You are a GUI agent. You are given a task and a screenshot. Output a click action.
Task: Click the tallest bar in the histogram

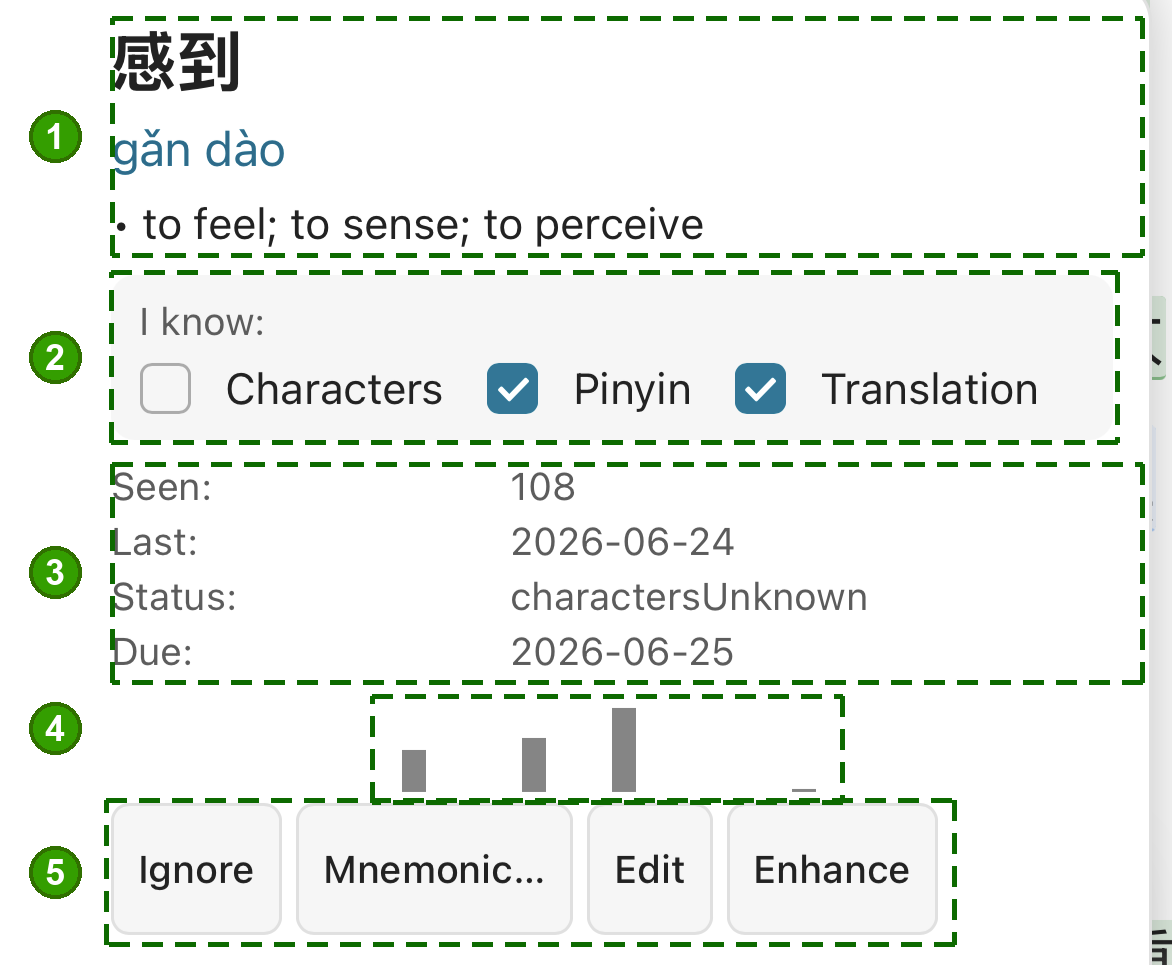pyautogui.click(x=623, y=750)
